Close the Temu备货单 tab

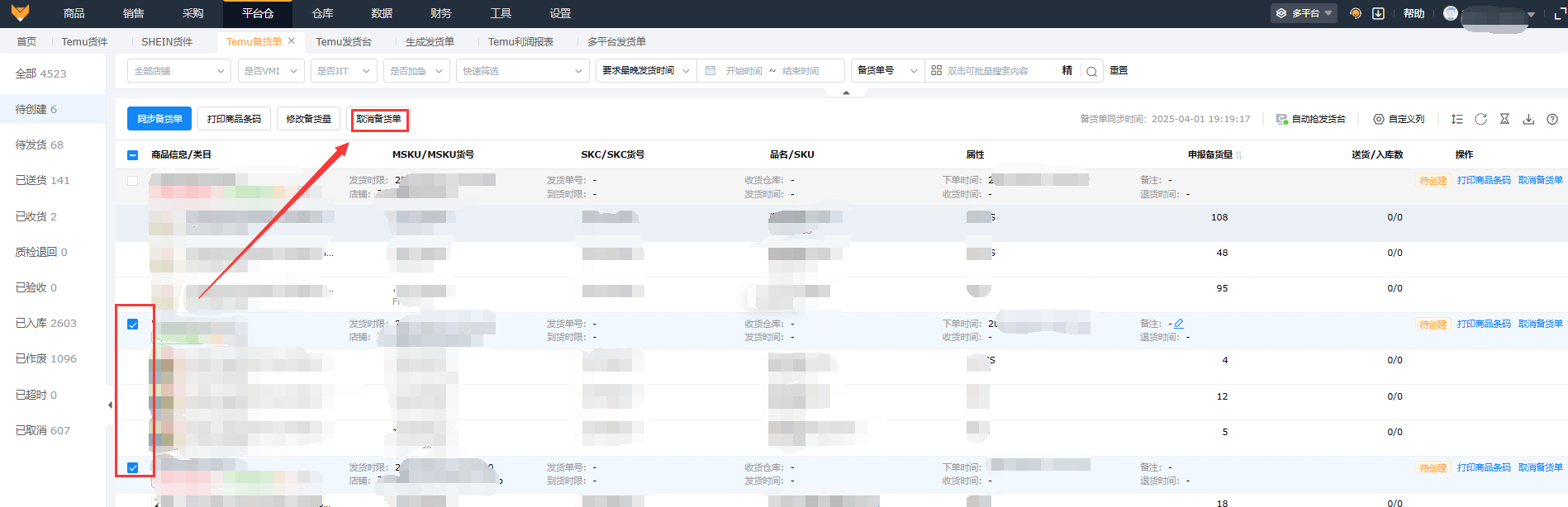292,40
